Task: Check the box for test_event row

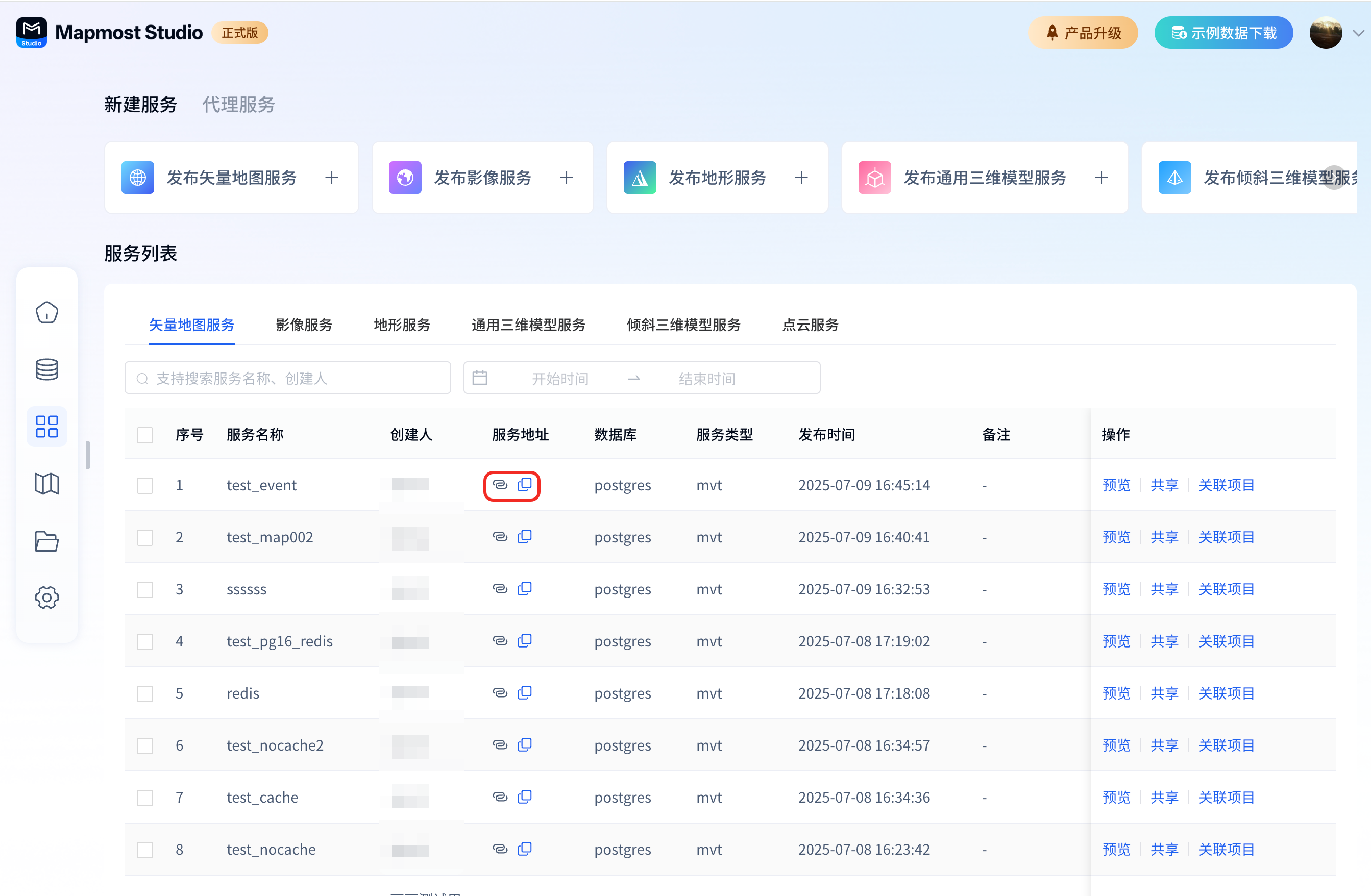Action: (x=145, y=485)
